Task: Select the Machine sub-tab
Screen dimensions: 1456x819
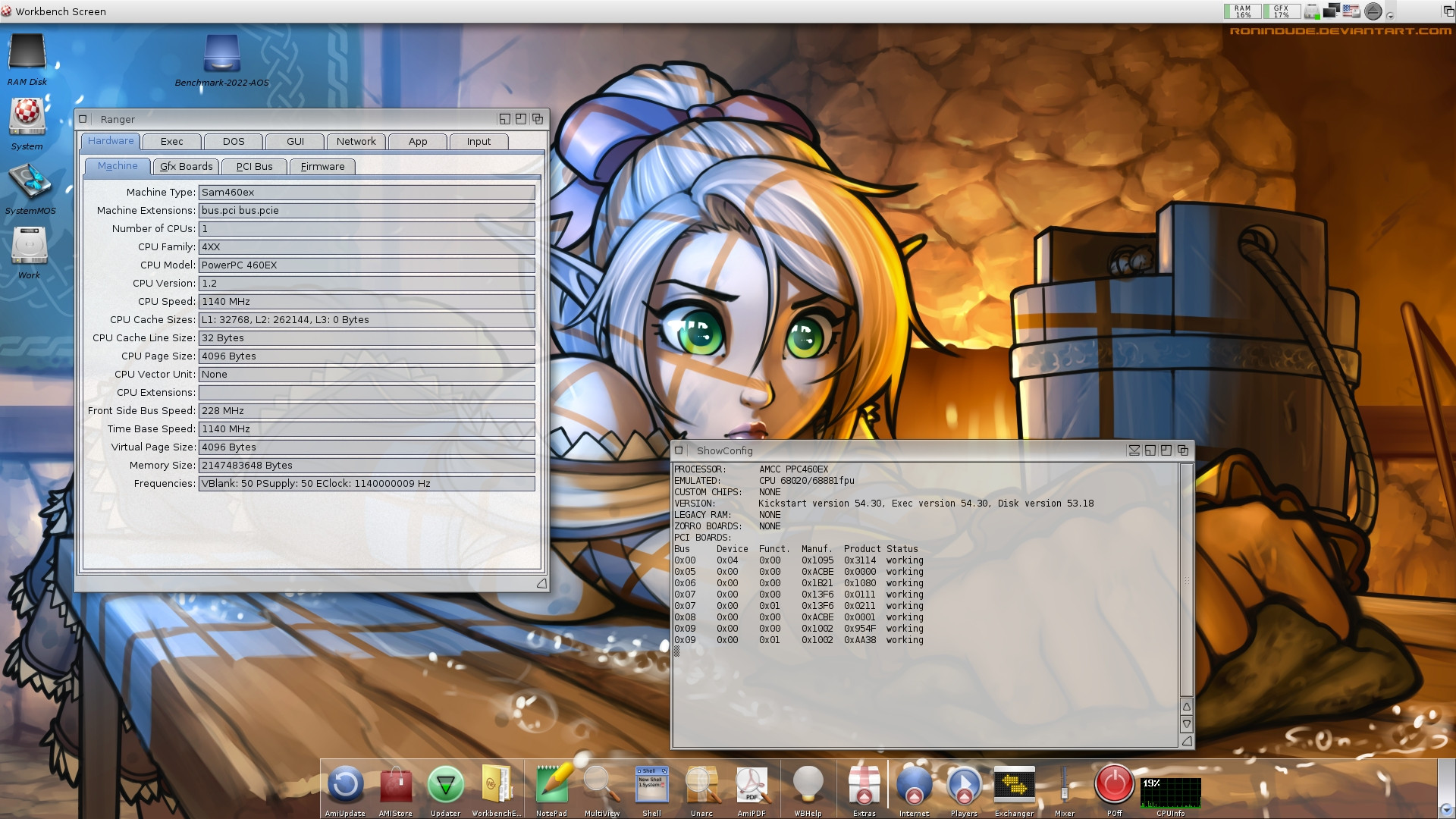Action: [x=117, y=166]
